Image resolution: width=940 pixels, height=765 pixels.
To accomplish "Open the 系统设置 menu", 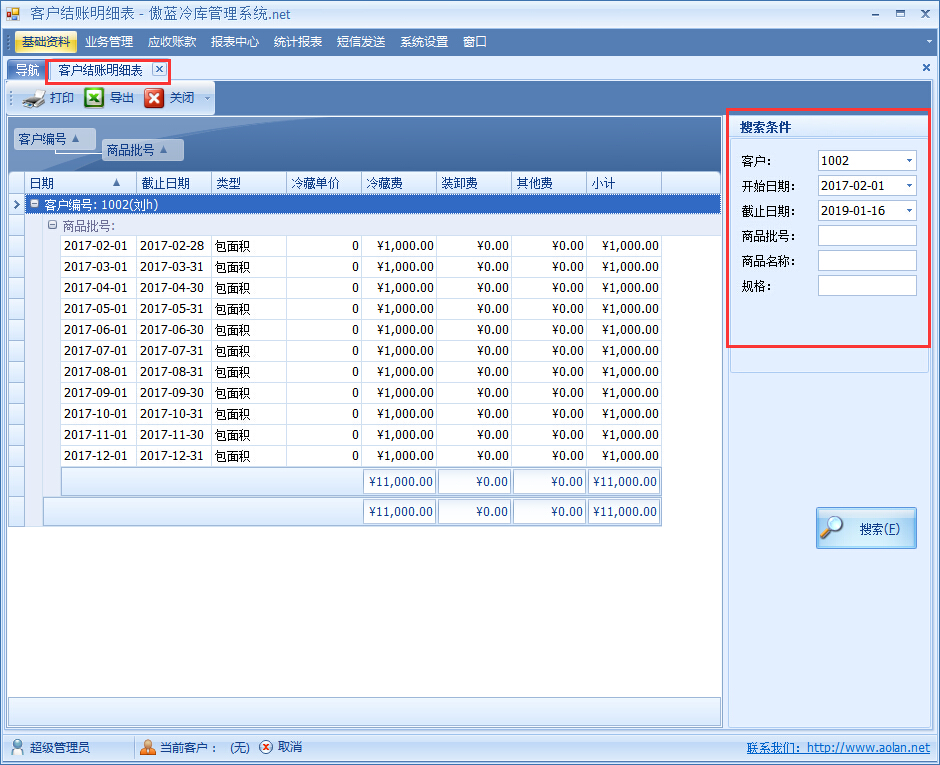I will (424, 42).
